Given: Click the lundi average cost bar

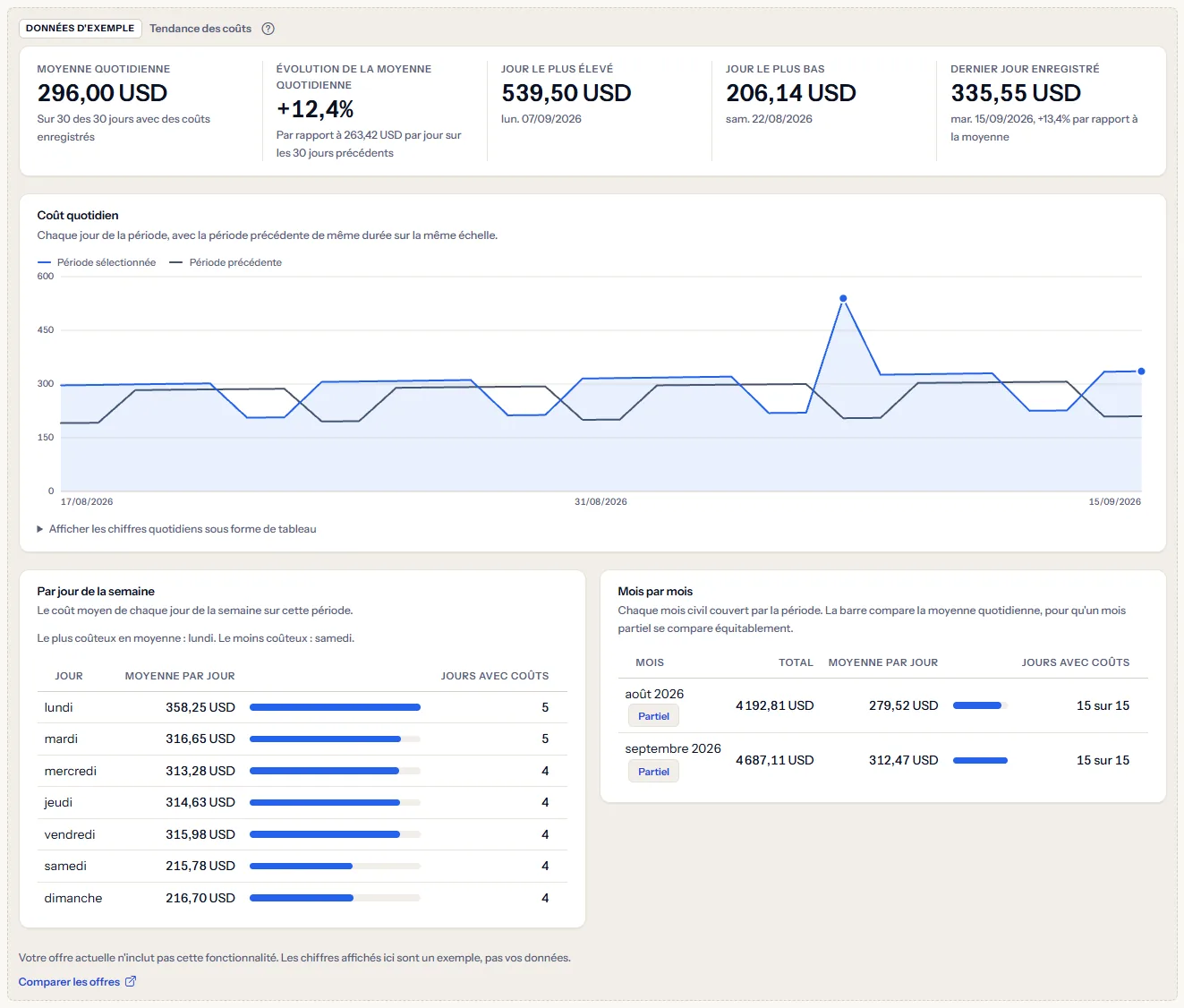Looking at the screenshot, I should (x=335, y=707).
